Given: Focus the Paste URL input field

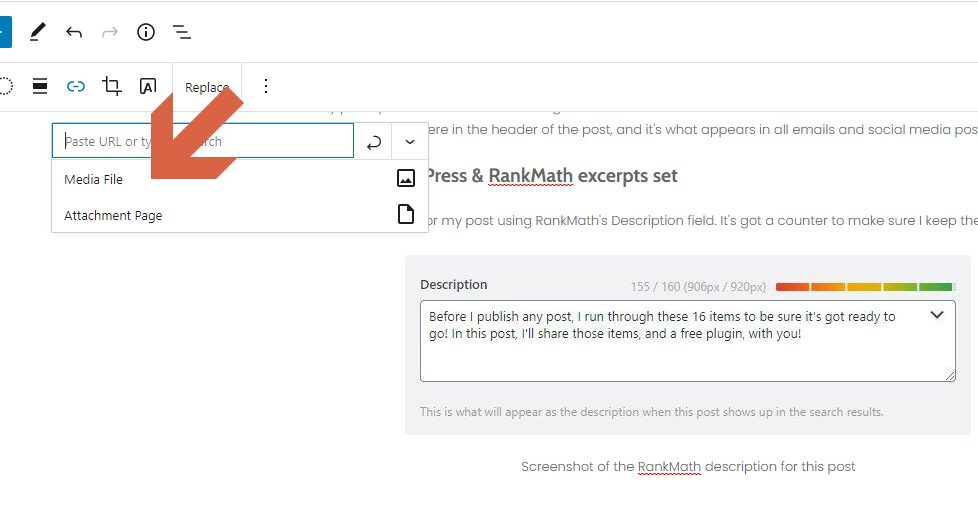Looking at the screenshot, I should (203, 141).
